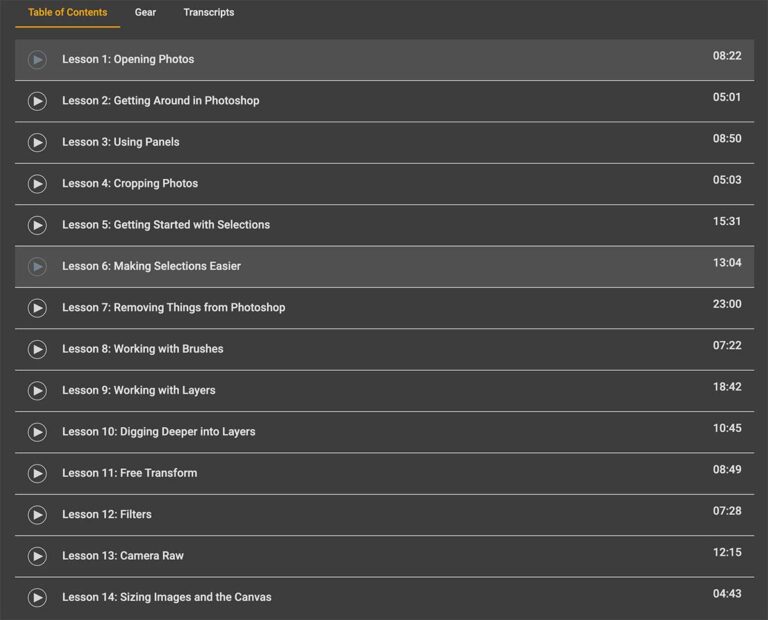The width and height of the screenshot is (768, 620).
Task: Play Lesson 5: Getting Started with Selections
Action: [x=37, y=225]
